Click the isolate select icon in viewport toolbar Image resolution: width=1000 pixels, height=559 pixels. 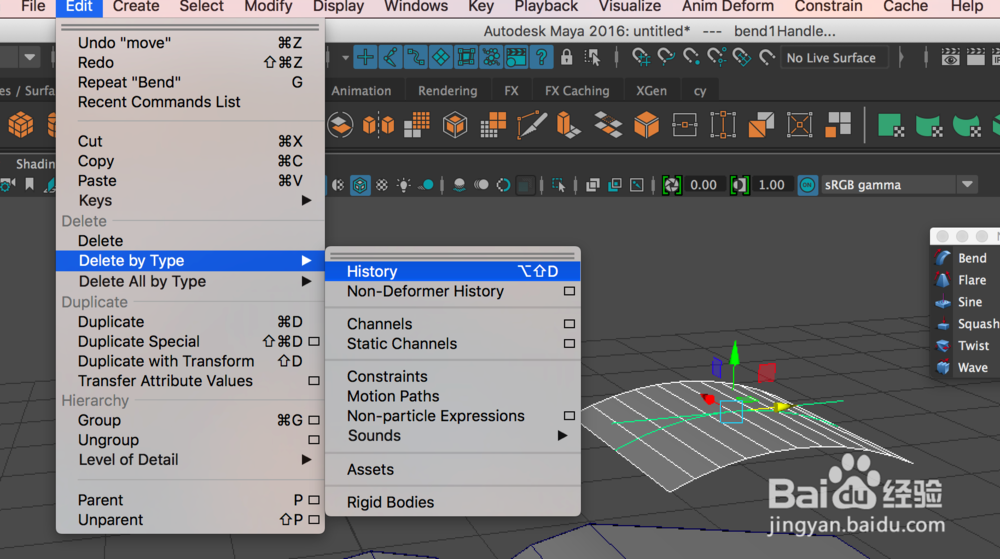click(x=559, y=185)
